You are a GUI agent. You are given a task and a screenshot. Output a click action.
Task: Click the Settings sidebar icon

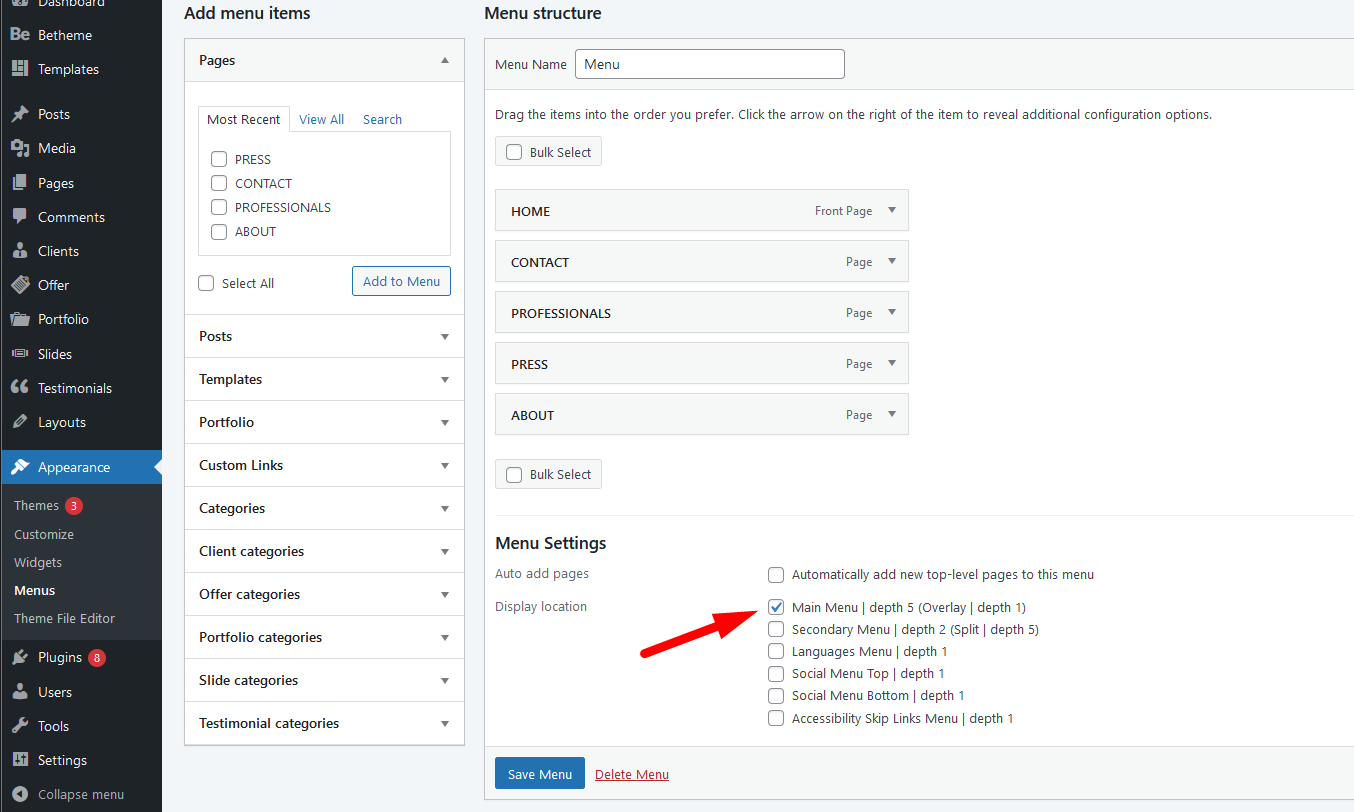click(x=20, y=760)
